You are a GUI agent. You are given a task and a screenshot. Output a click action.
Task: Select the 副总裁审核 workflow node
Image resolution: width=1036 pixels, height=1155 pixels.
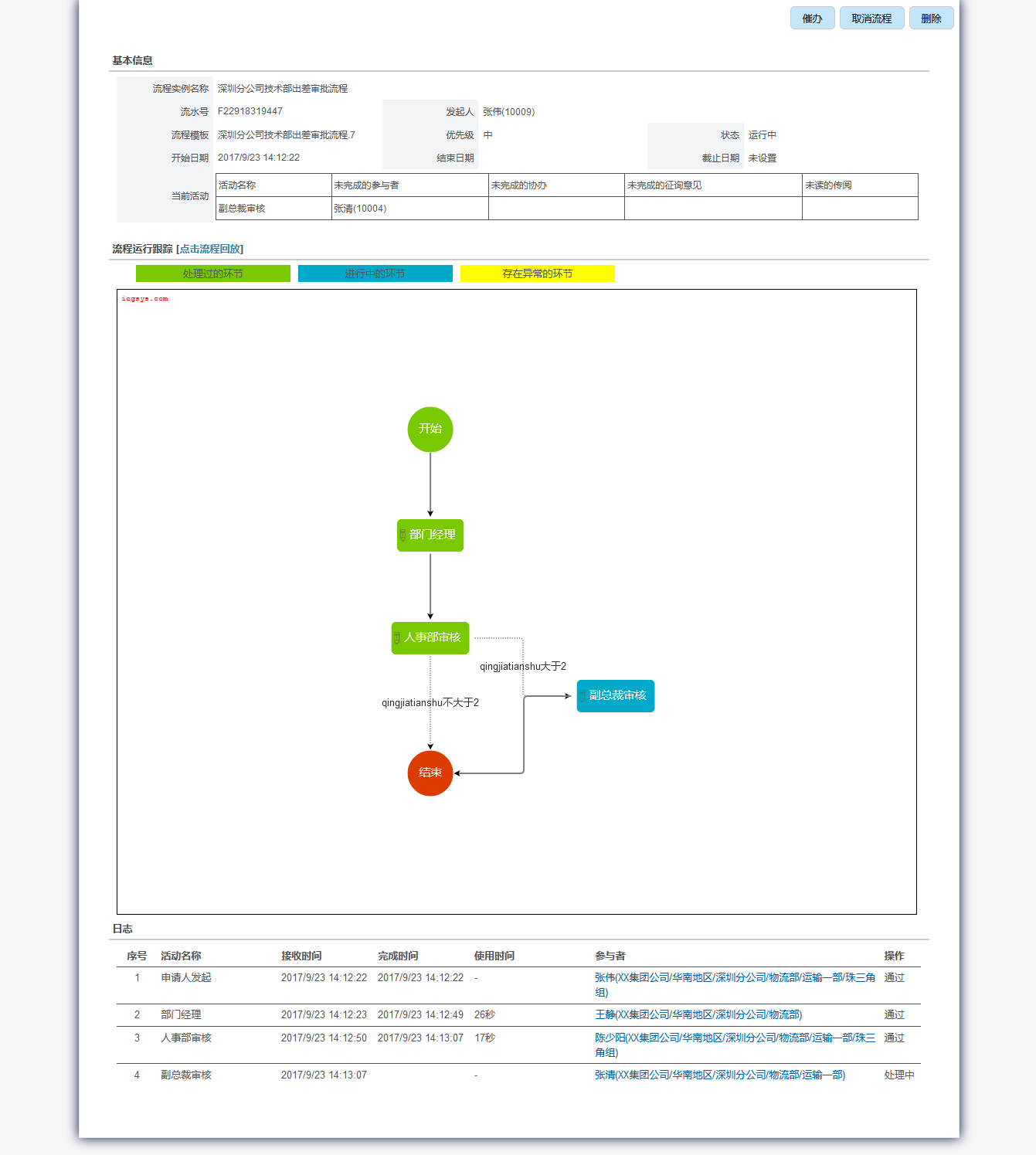point(616,695)
